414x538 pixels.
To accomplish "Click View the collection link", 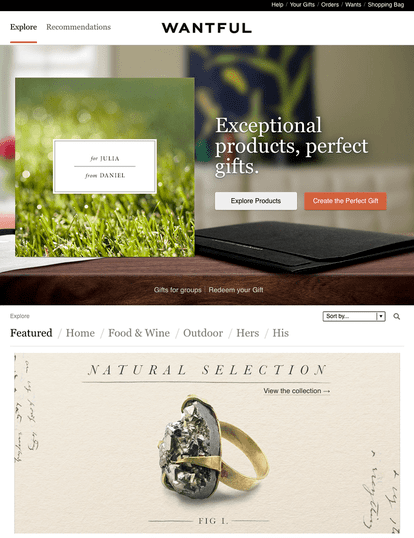I will (x=297, y=391).
